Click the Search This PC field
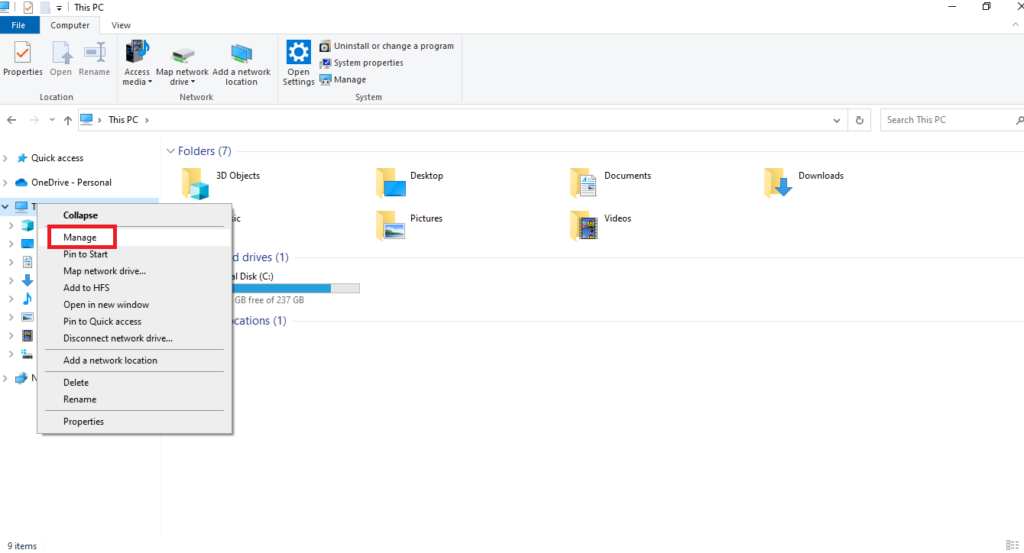The image size is (1024, 553). (x=945, y=120)
